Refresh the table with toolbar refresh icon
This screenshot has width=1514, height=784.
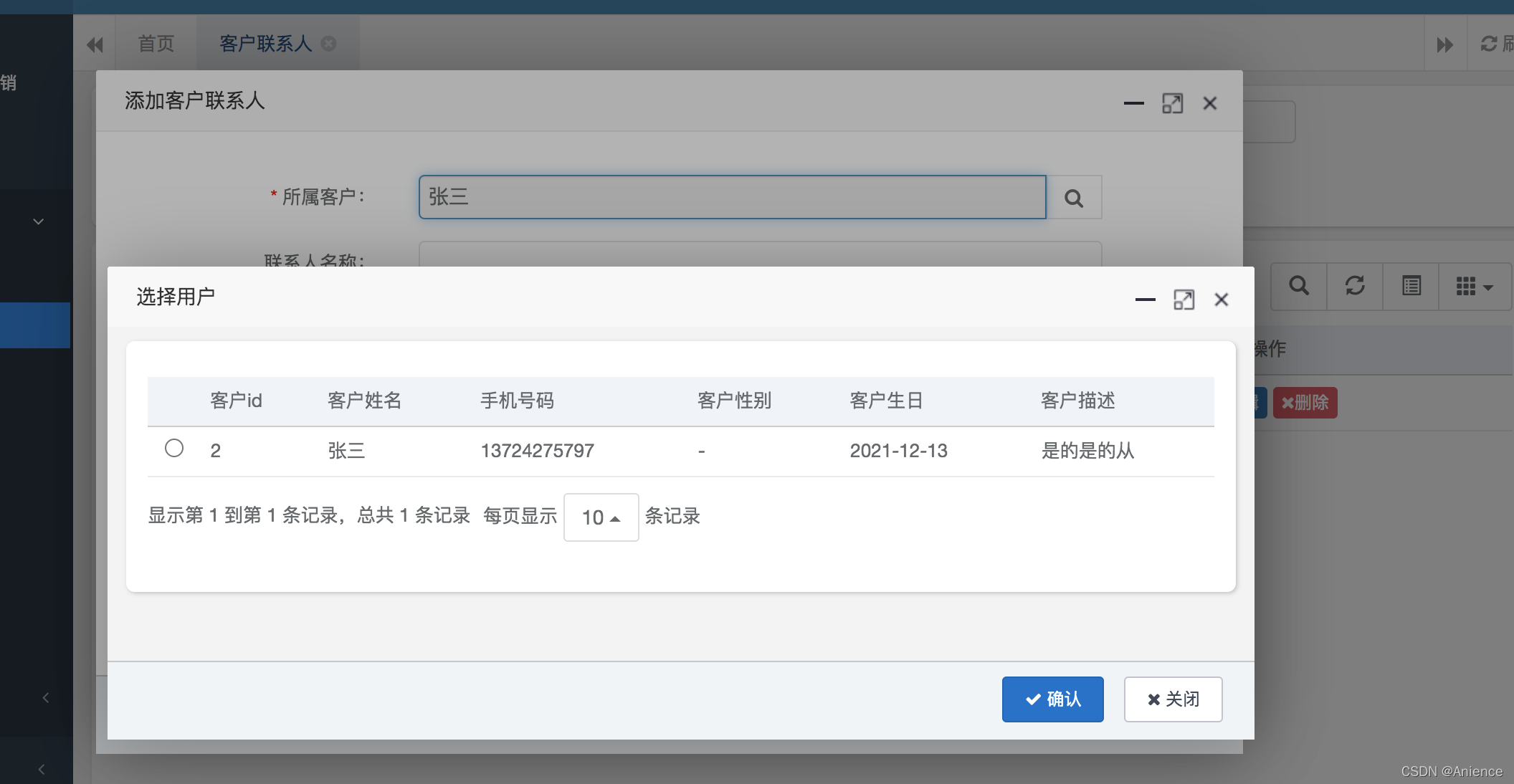click(1354, 286)
